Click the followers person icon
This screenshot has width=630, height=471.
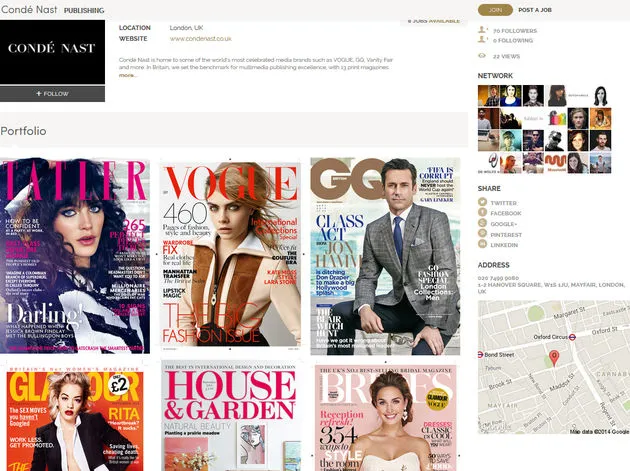[x=483, y=30]
